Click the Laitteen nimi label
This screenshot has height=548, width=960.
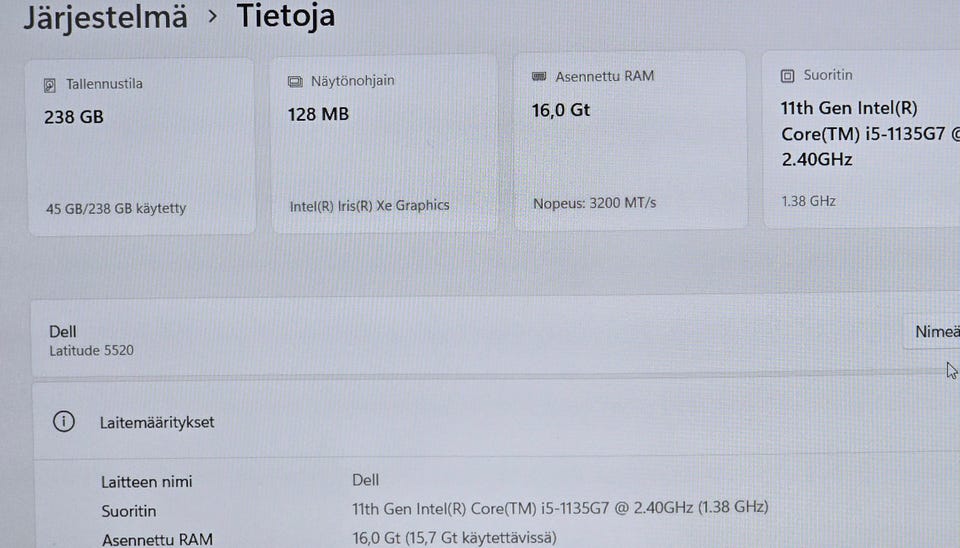146,481
